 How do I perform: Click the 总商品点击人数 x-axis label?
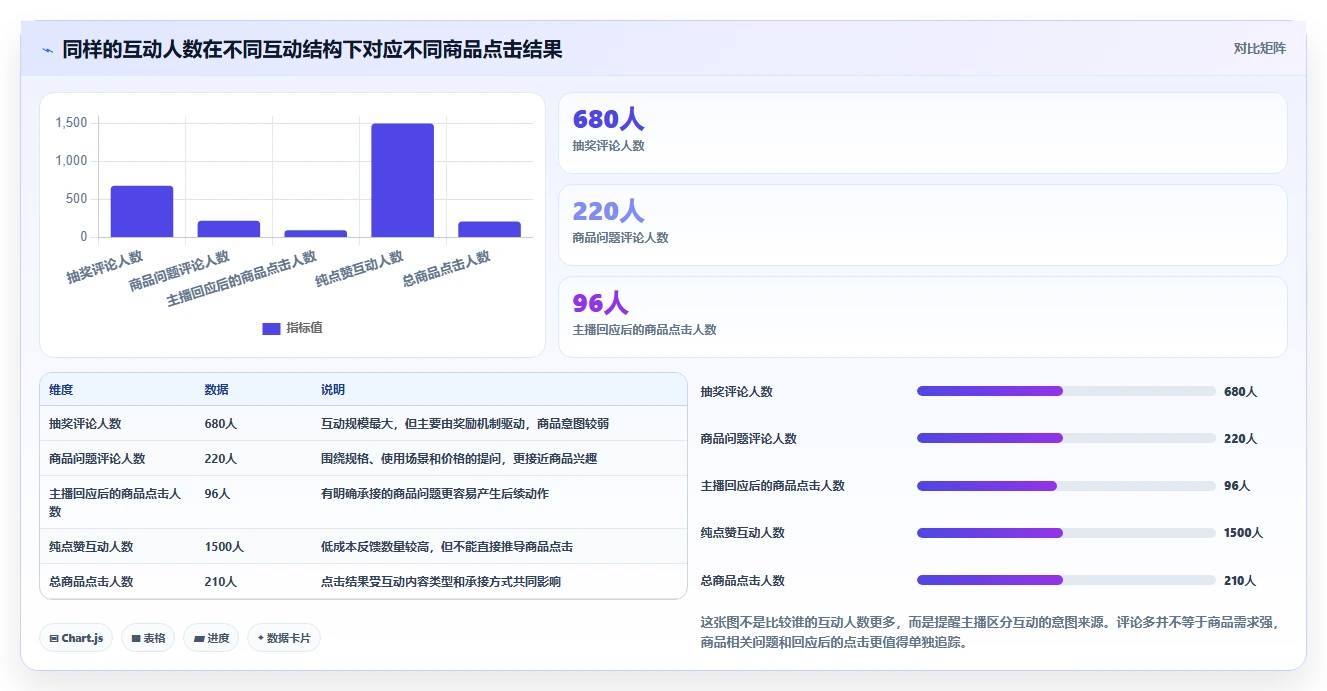coord(447,268)
